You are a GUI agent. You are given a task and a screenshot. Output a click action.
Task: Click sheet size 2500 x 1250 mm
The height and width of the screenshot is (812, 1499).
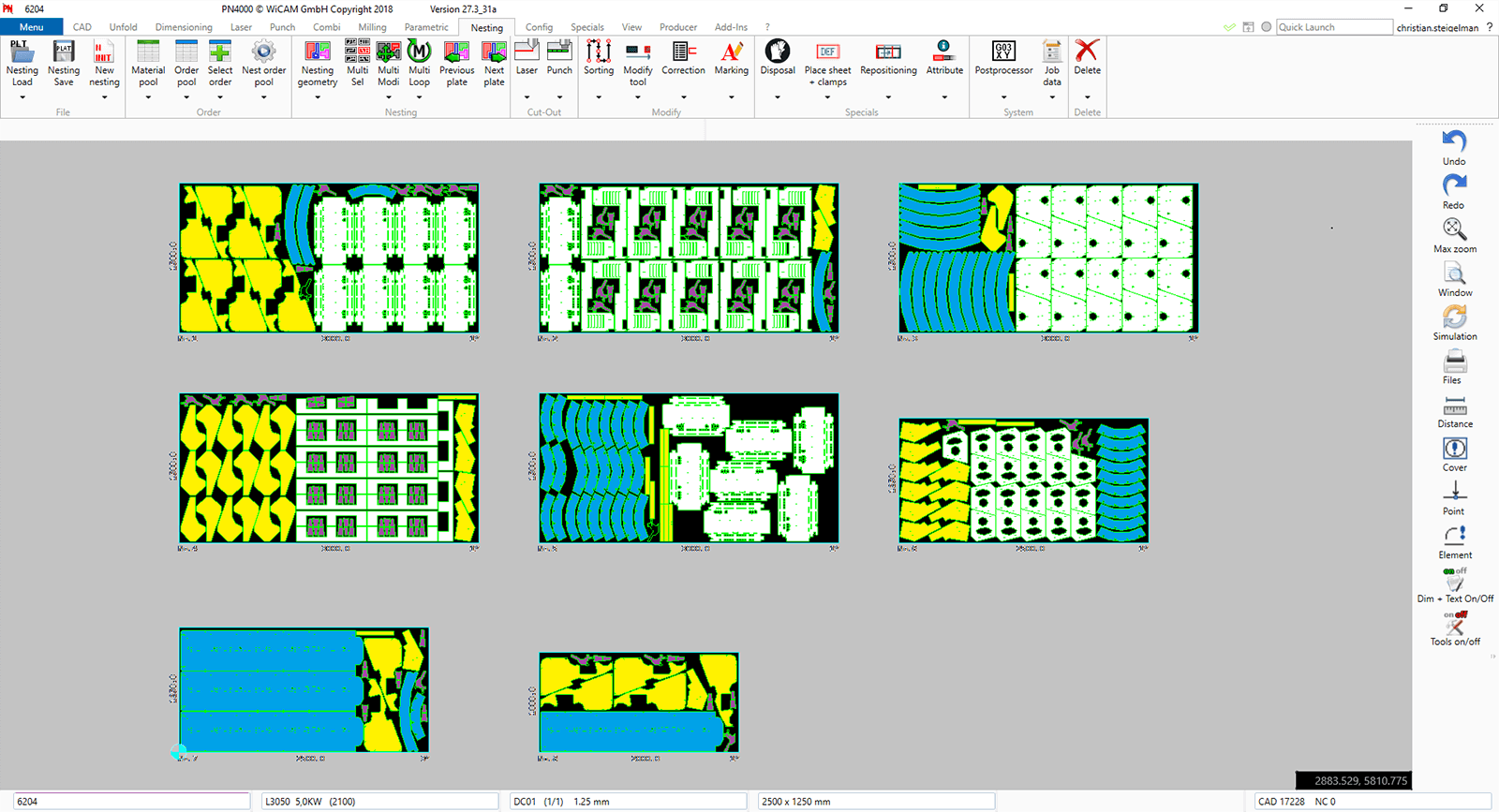pos(876,802)
